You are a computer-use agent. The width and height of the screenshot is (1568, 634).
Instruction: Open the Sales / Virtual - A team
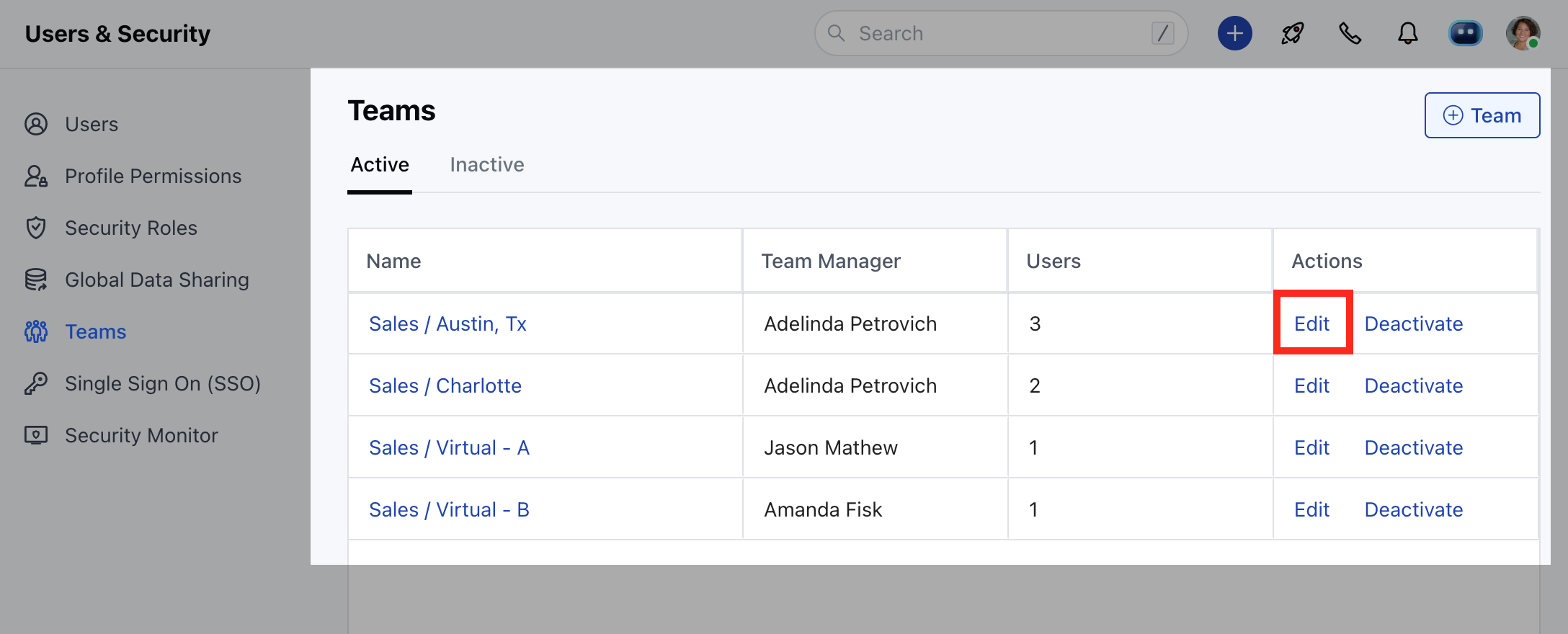click(x=449, y=448)
